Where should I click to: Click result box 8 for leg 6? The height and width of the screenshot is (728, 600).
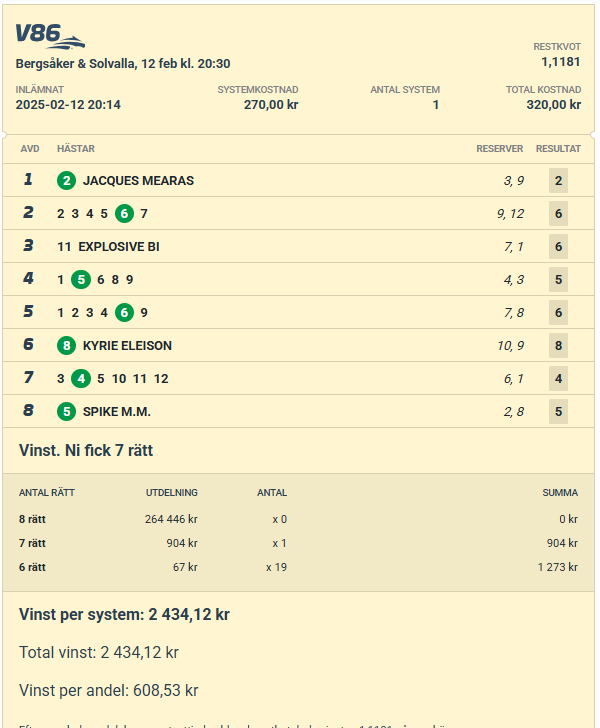tap(558, 345)
